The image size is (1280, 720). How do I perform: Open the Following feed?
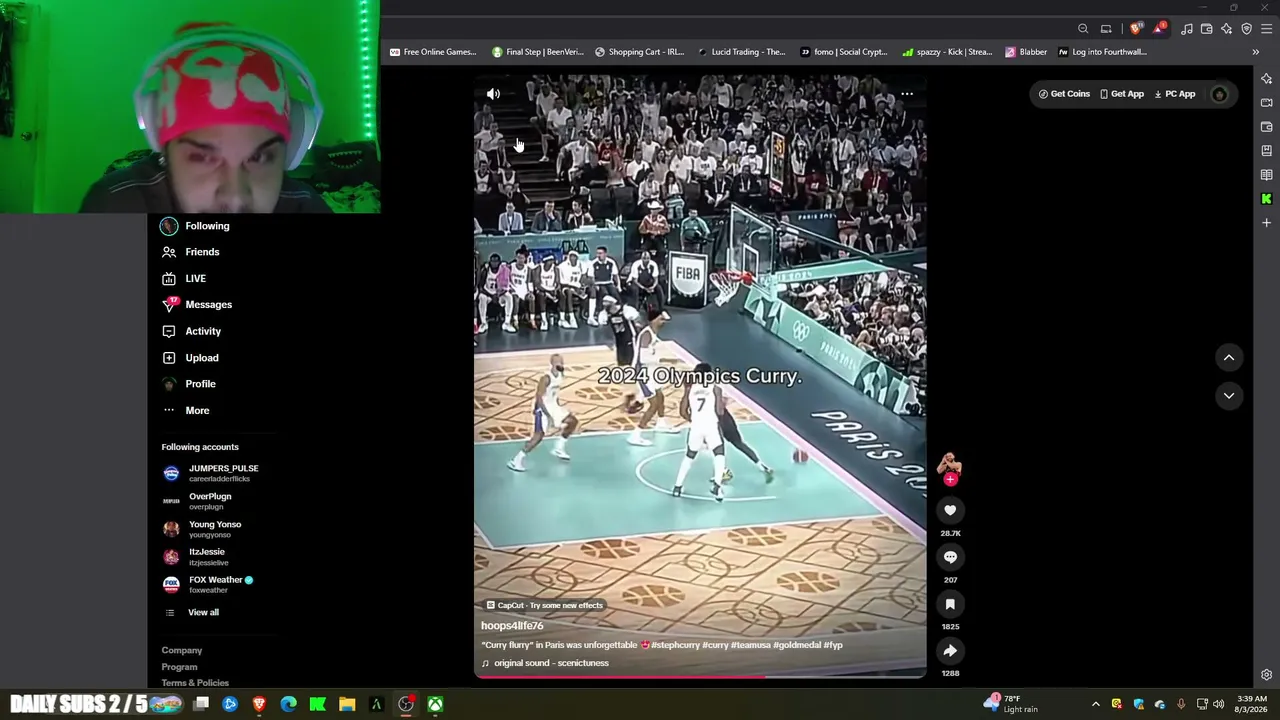(x=196, y=226)
